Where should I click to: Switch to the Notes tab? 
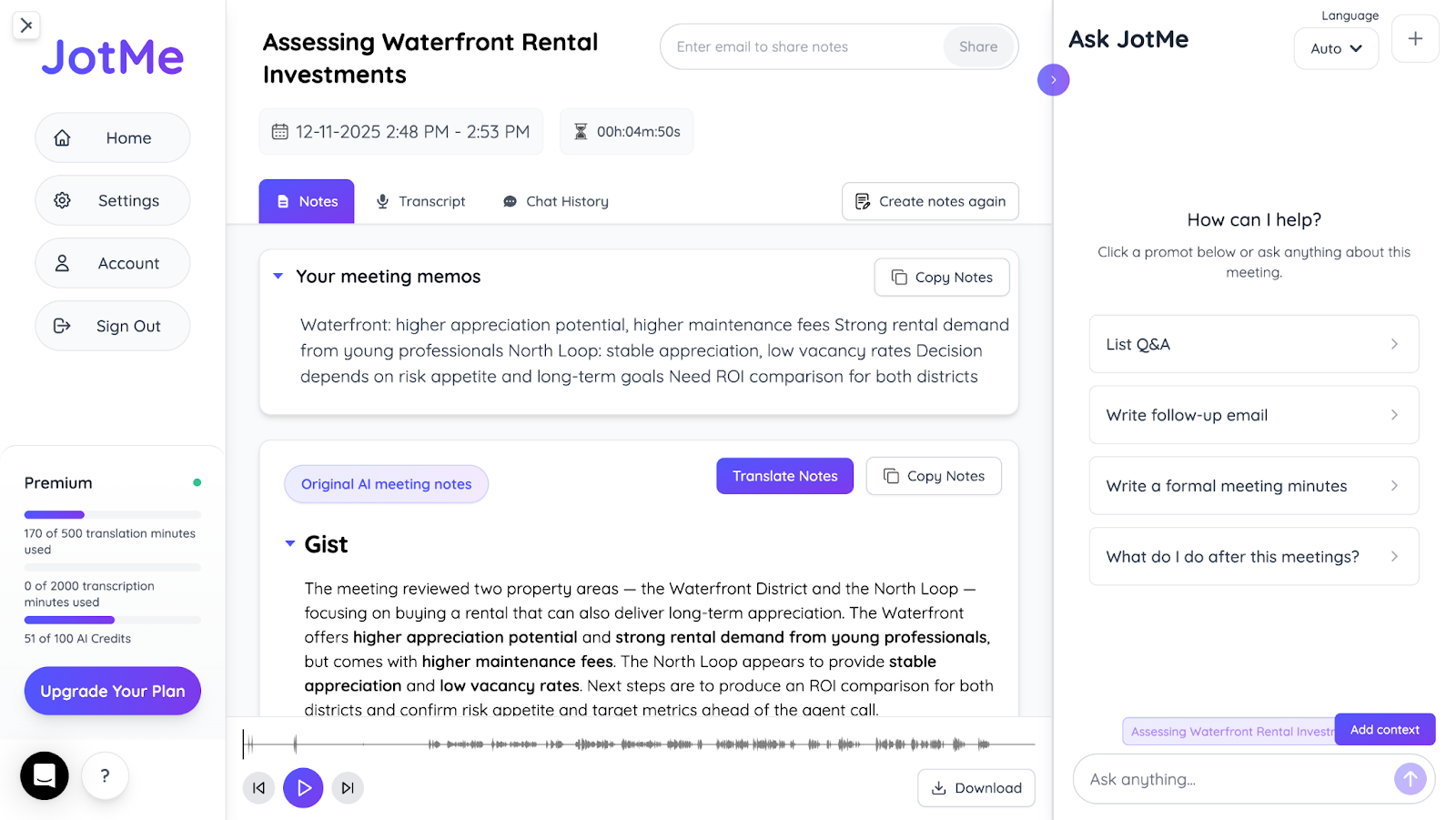pos(307,201)
